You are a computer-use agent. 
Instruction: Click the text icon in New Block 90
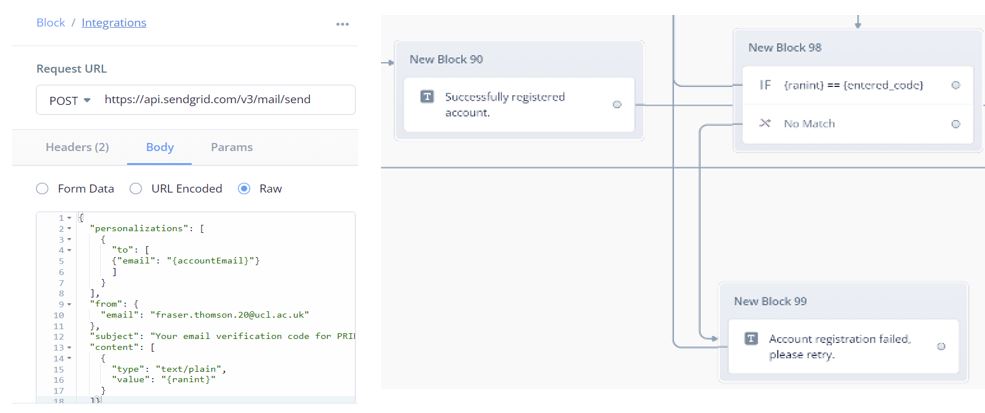coord(427,97)
